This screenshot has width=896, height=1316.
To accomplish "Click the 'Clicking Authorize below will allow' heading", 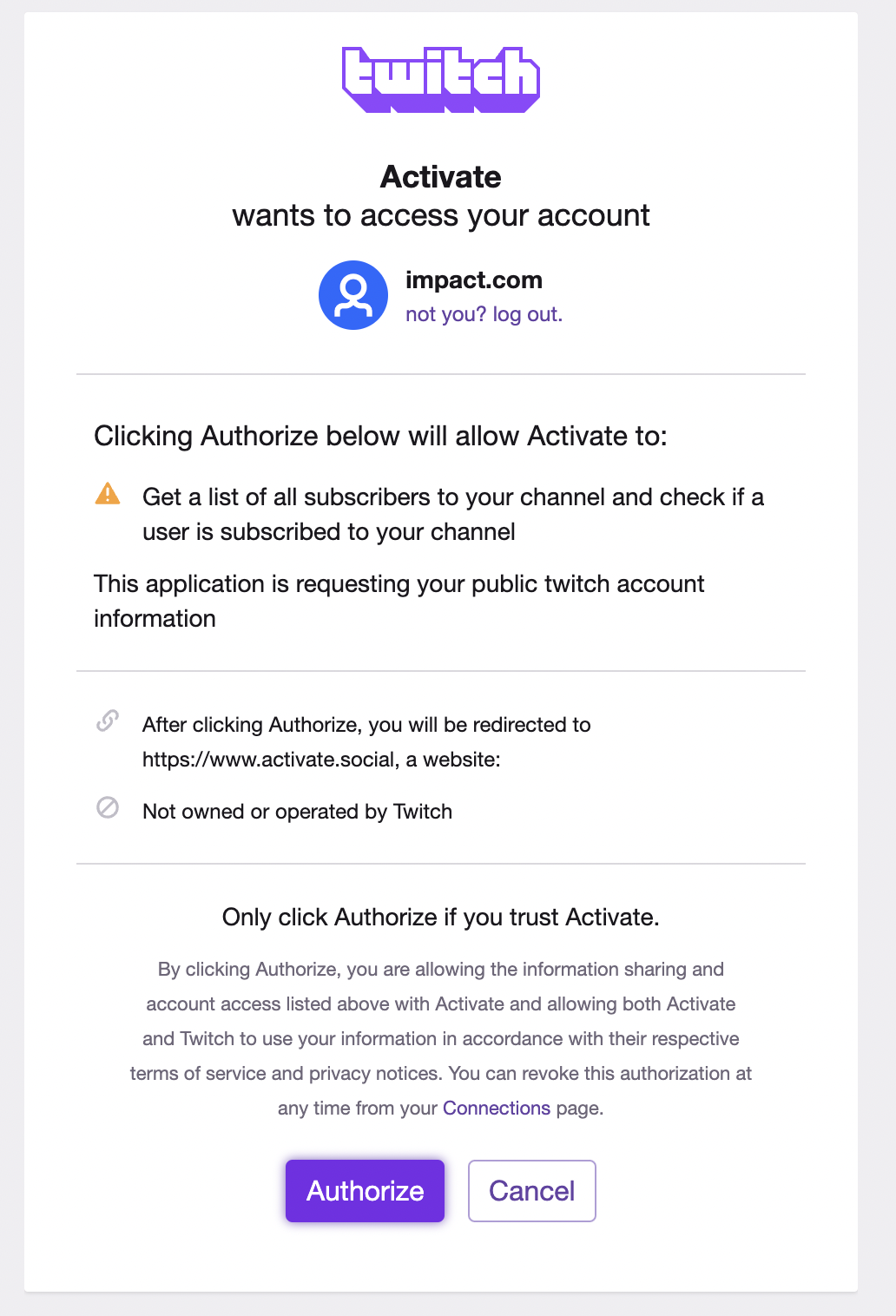I will pyautogui.click(x=380, y=436).
